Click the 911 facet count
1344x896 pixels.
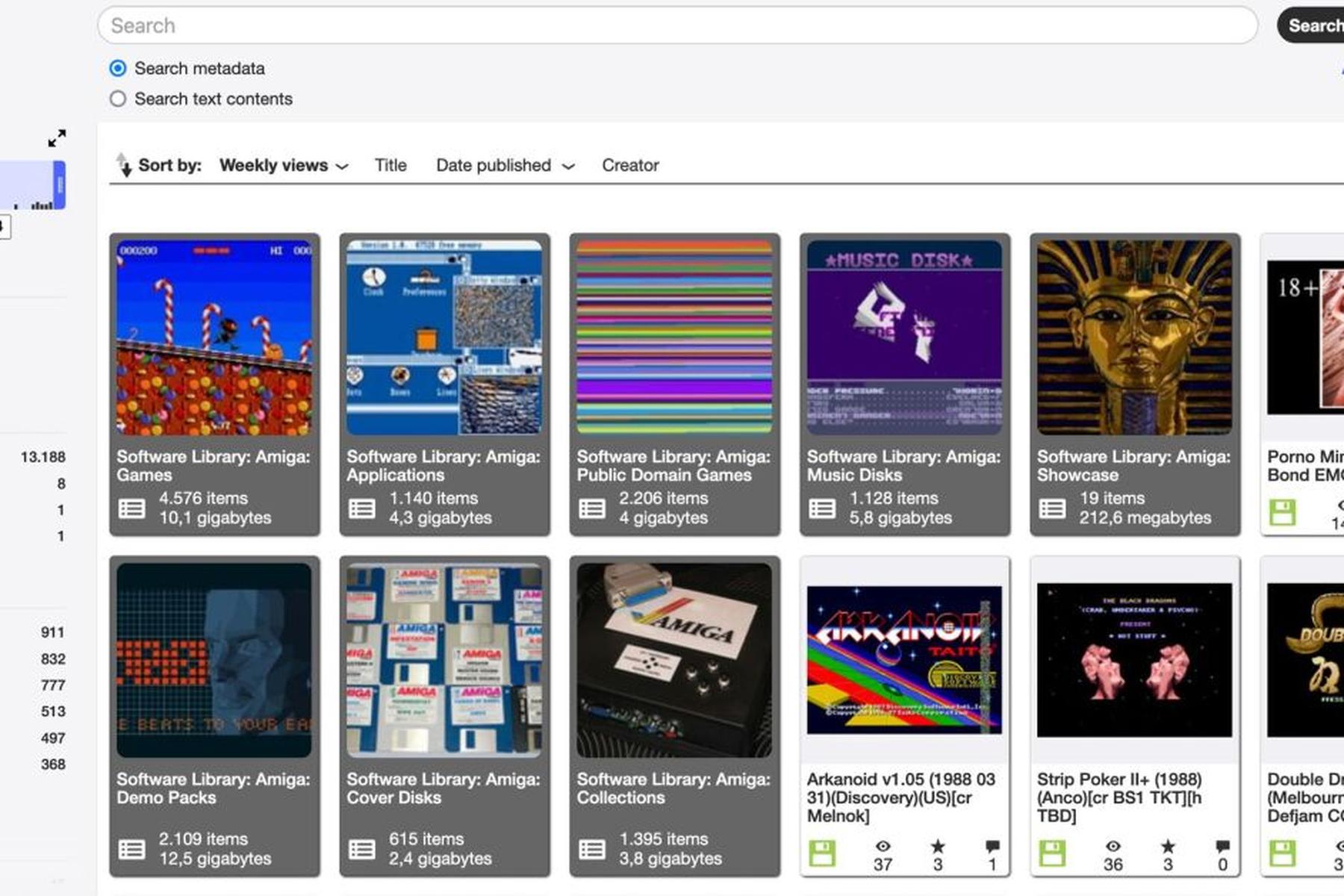point(53,632)
